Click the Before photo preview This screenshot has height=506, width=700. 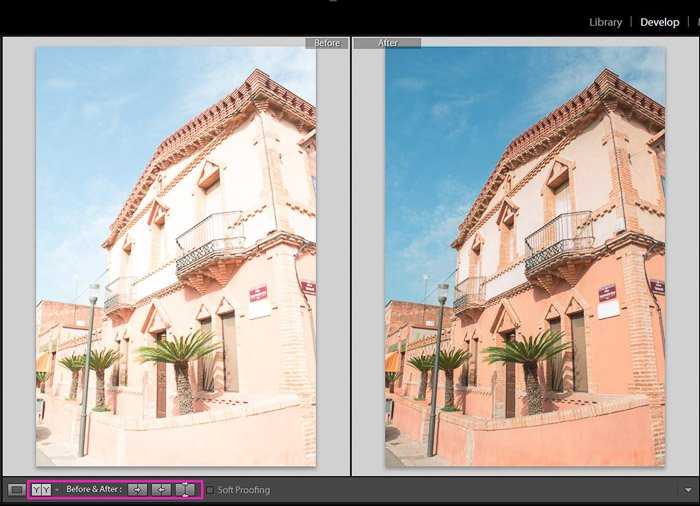click(176, 256)
